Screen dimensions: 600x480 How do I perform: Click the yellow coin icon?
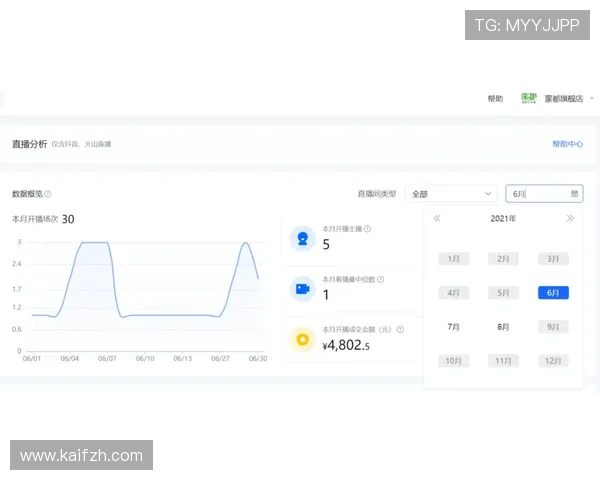302,339
